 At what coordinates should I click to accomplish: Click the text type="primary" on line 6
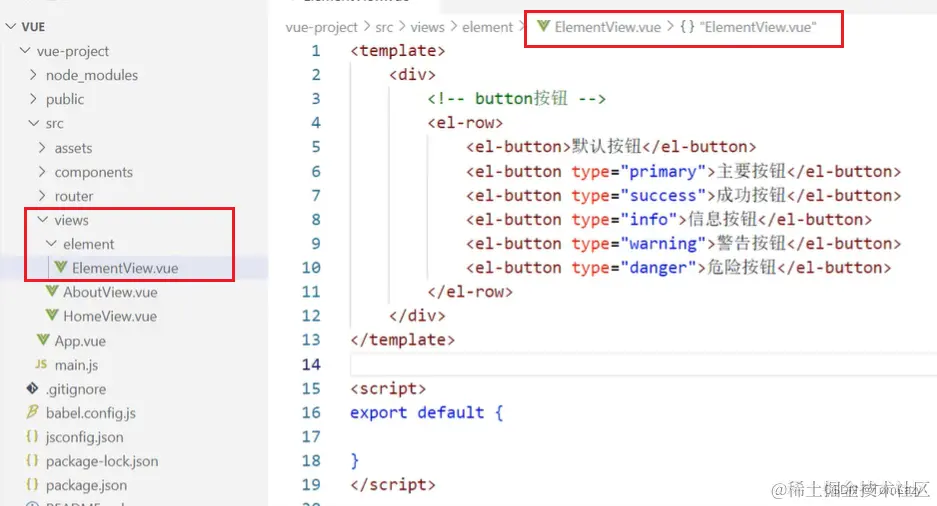coord(639,171)
